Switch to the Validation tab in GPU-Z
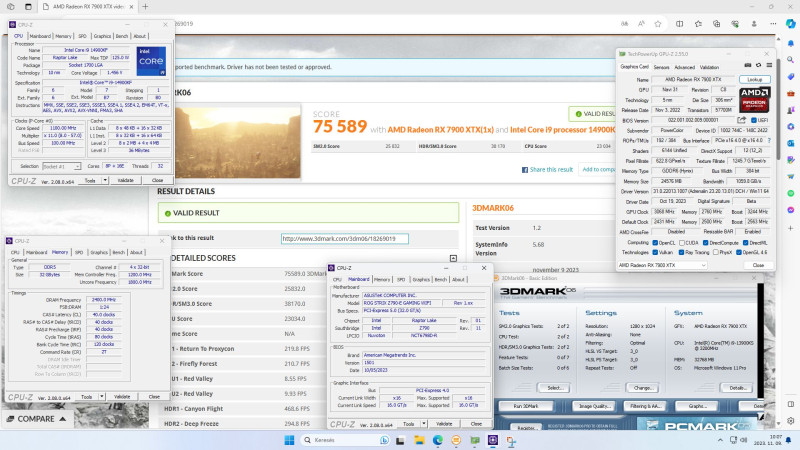The image size is (800, 450). coord(709,67)
